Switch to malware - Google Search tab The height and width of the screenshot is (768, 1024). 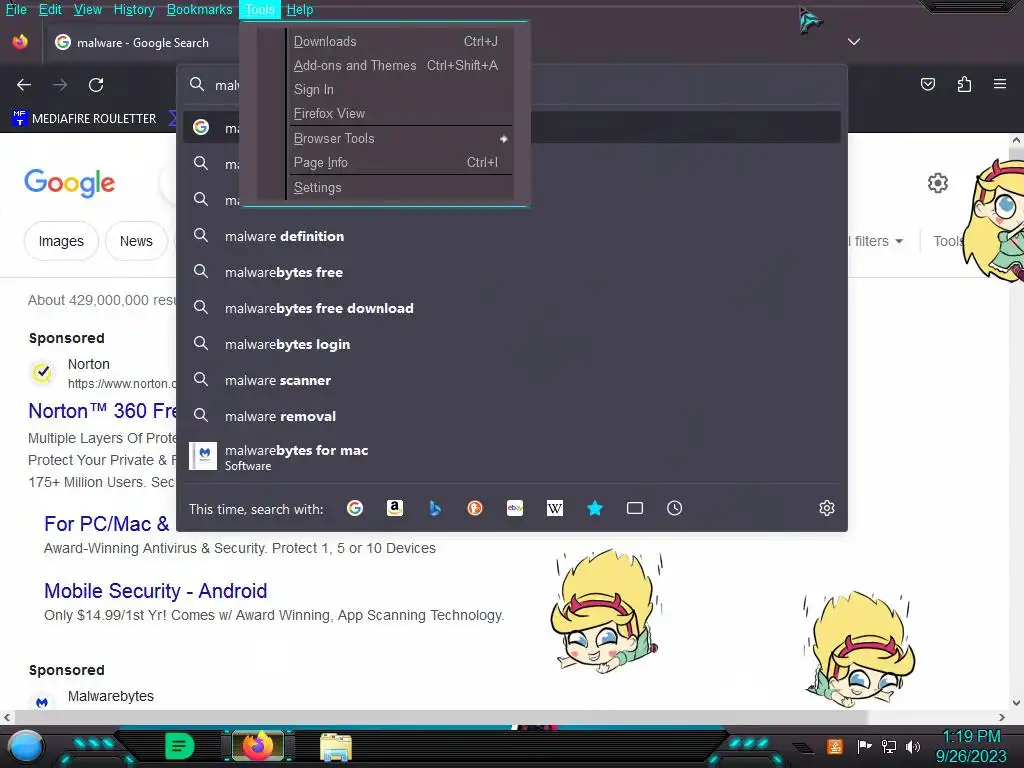(140, 42)
